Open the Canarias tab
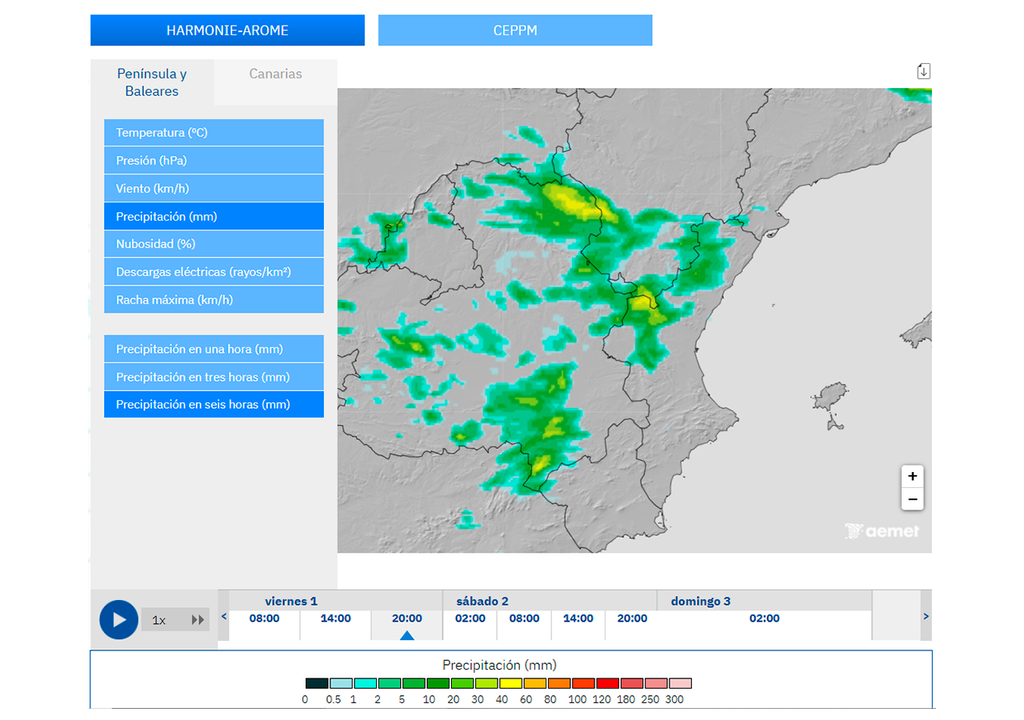 pyautogui.click(x=276, y=74)
